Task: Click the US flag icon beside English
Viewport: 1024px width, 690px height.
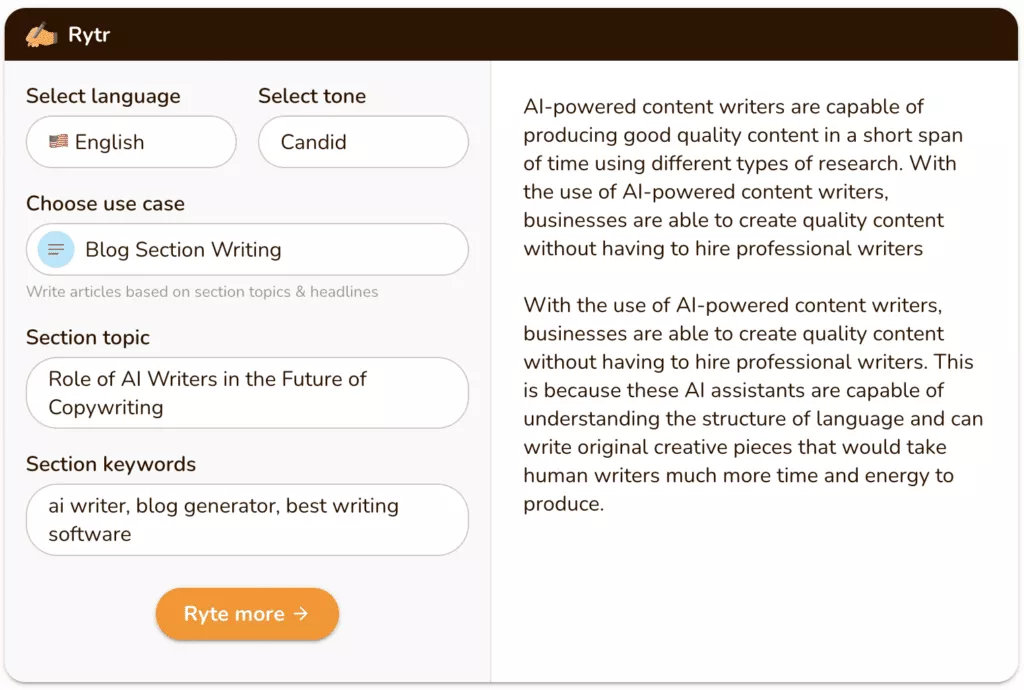Action: (58, 142)
